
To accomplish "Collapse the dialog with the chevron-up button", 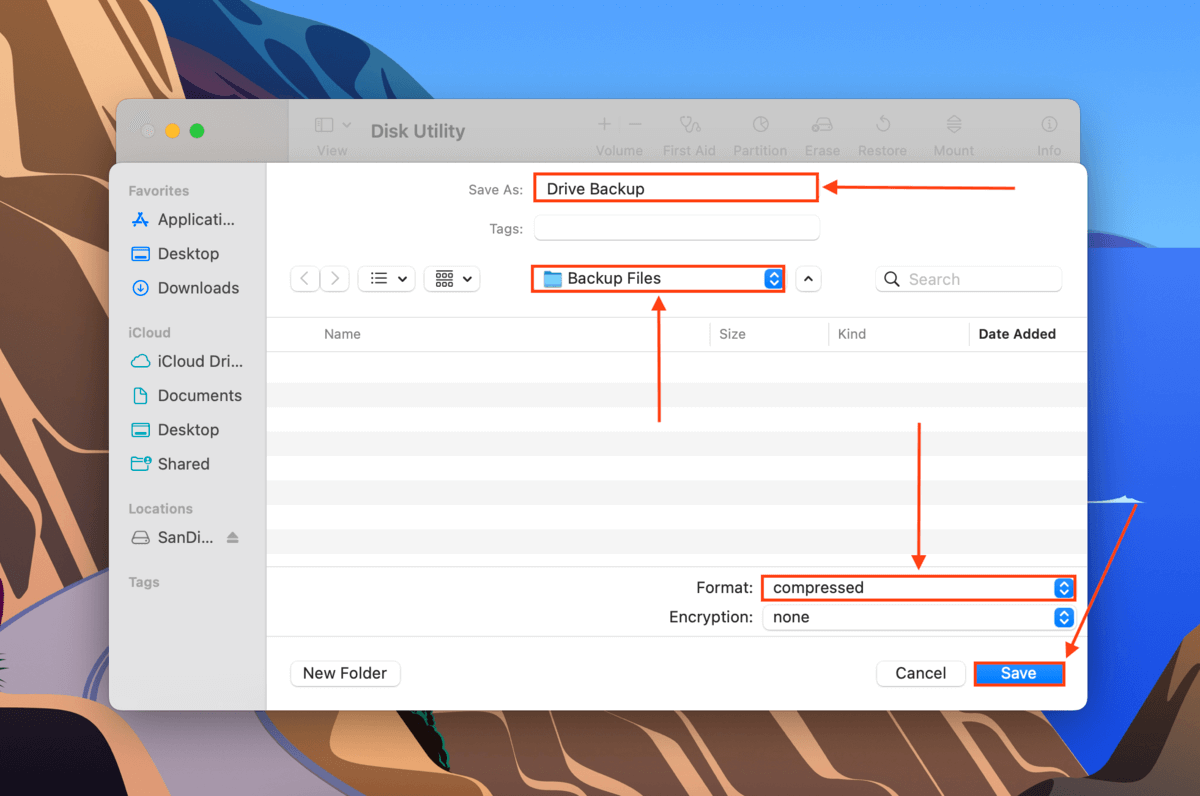I will click(809, 279).
